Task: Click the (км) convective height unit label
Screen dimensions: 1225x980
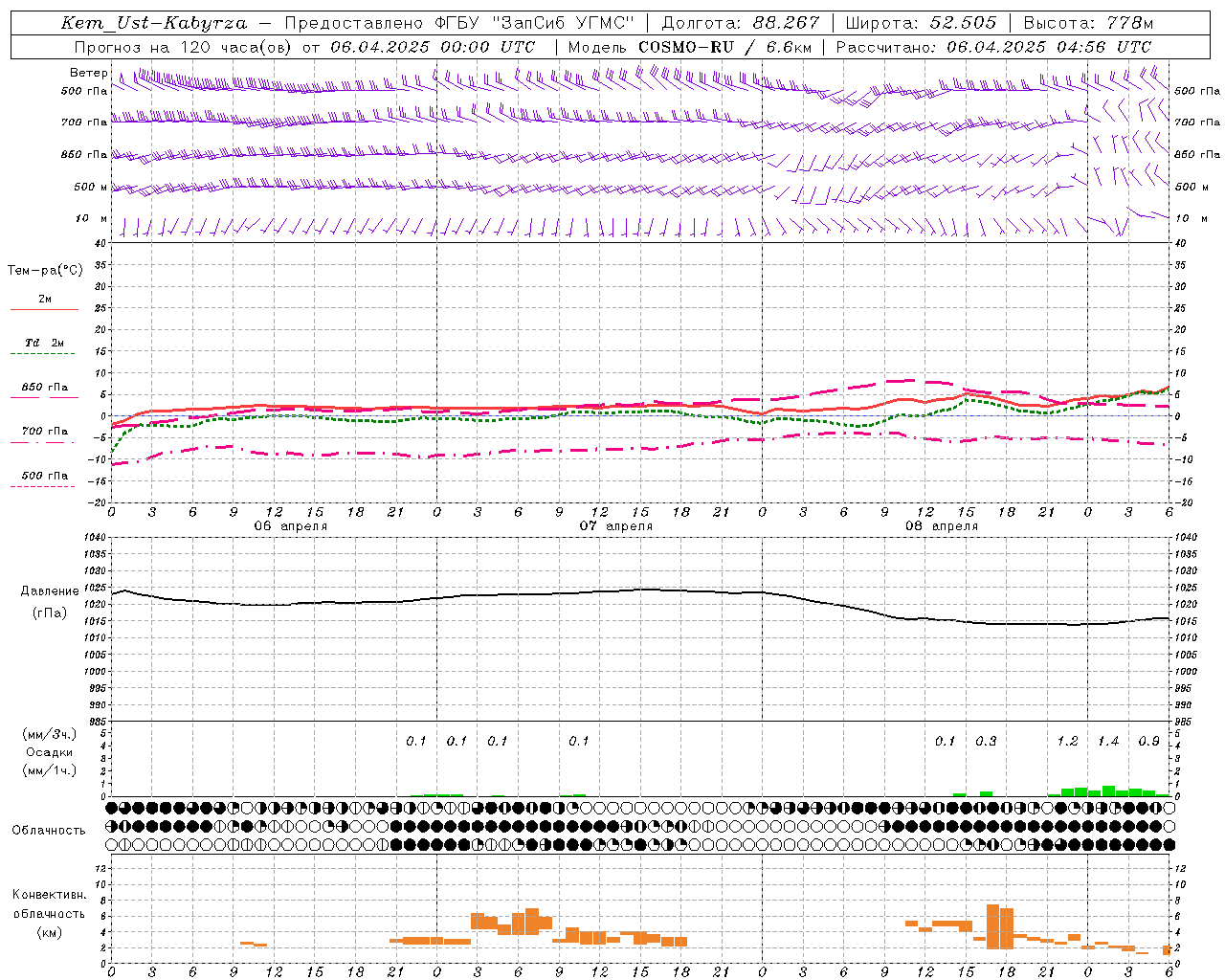Action: pos(50,932)
